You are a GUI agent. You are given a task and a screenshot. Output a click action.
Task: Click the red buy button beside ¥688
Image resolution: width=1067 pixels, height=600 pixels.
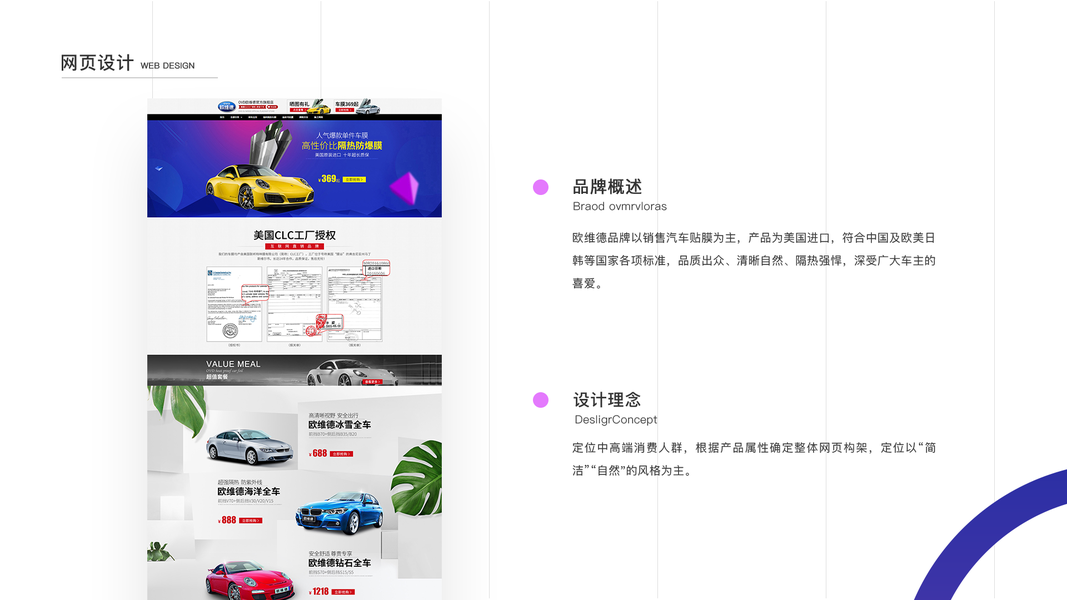tap(342, 454)
